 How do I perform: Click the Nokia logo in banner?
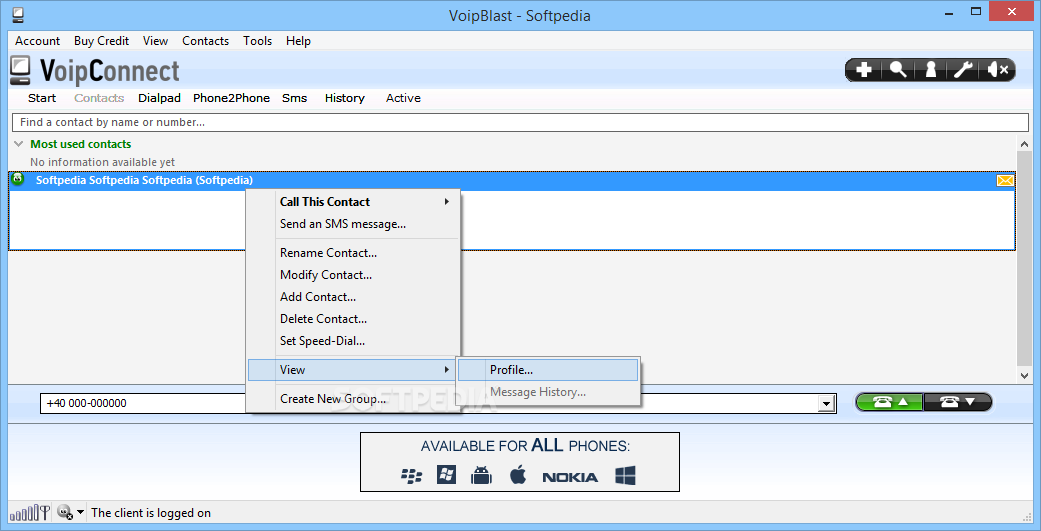570,477
